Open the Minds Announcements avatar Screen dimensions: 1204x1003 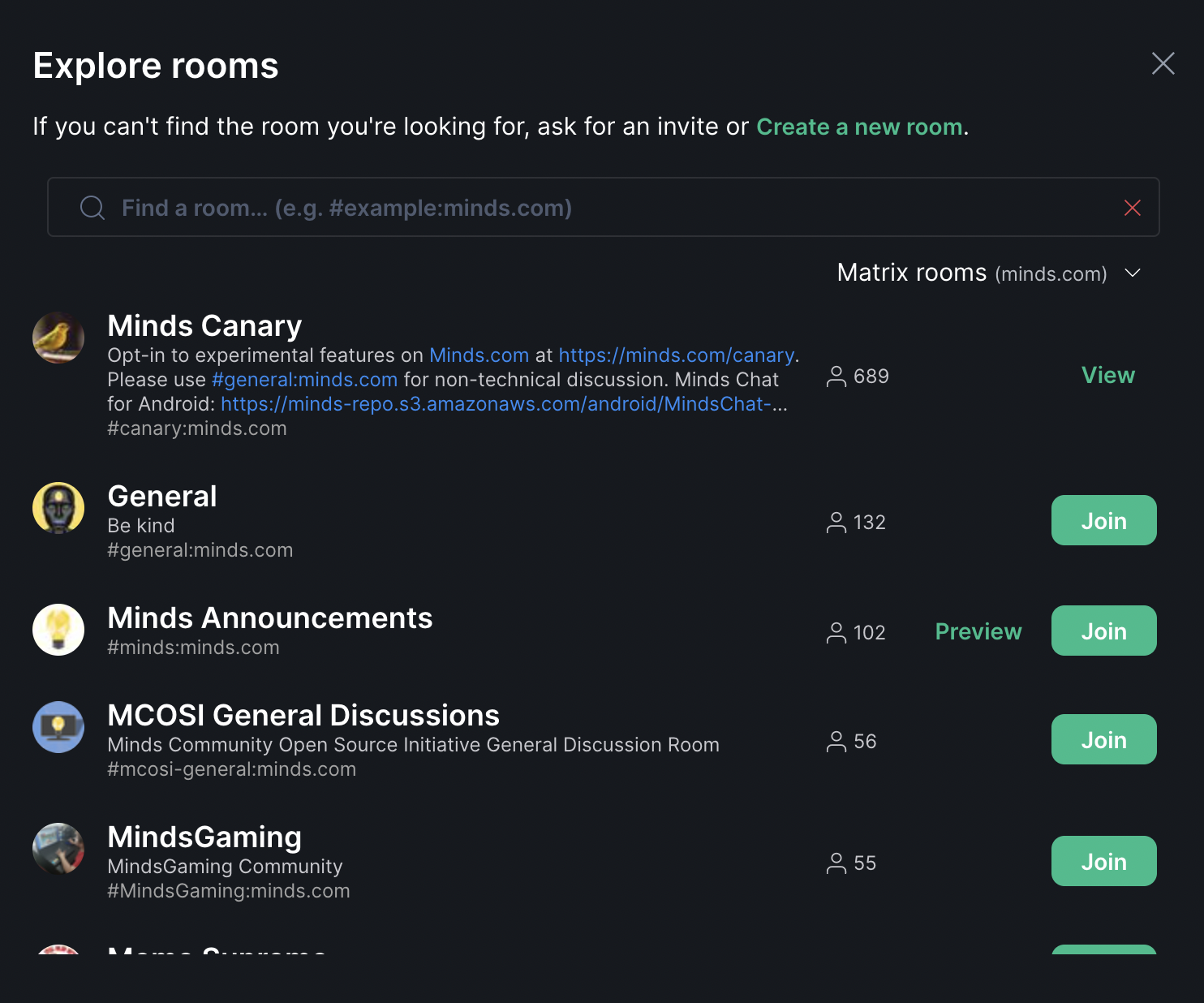tap(58, 630)
